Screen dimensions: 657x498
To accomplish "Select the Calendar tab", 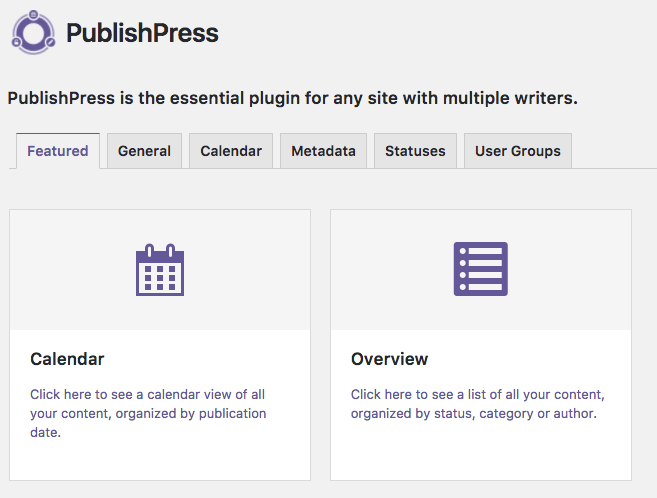I will pyautogui.click(x=231, y=151).
